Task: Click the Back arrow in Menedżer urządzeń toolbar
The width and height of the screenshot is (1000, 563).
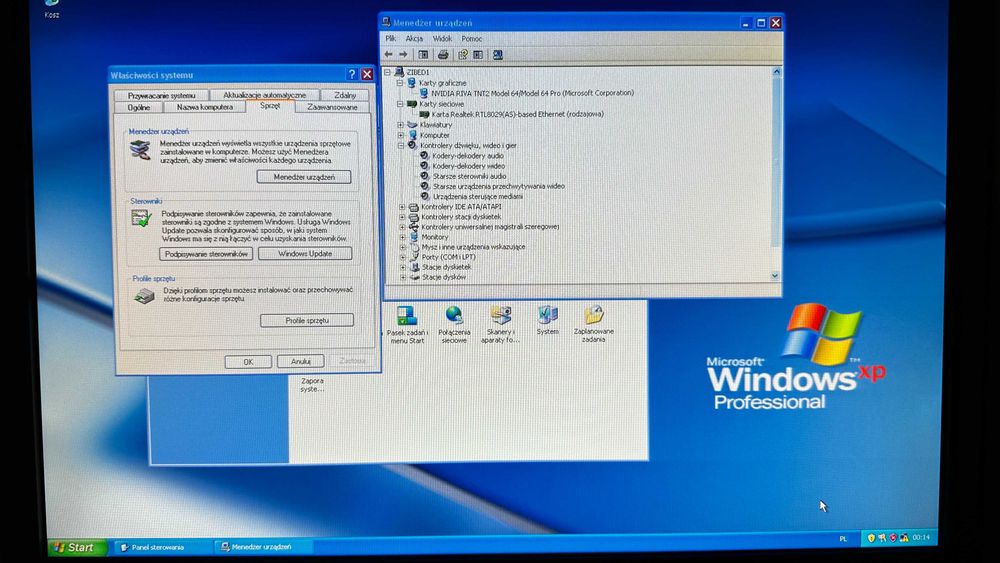Action: tap(388, 55)
